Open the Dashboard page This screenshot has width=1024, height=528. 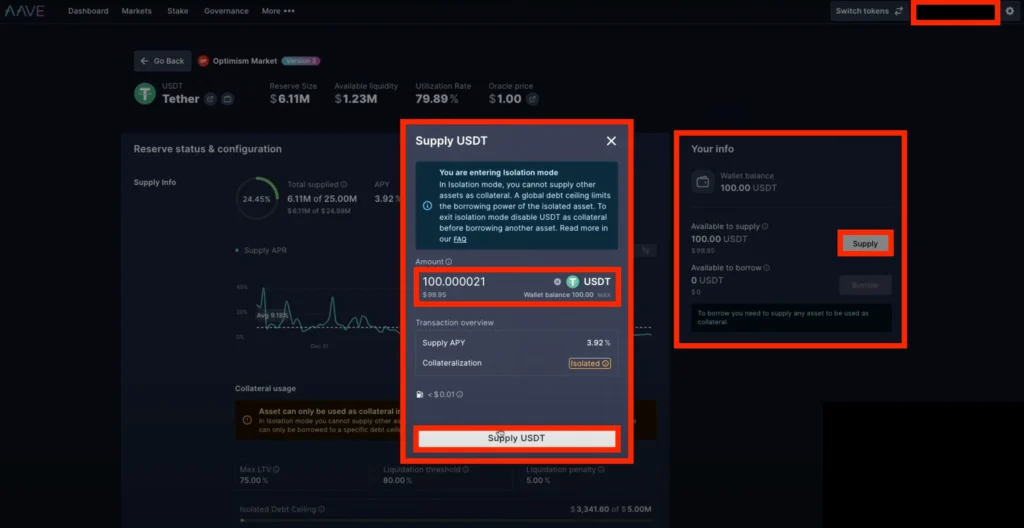click(88, 11)
